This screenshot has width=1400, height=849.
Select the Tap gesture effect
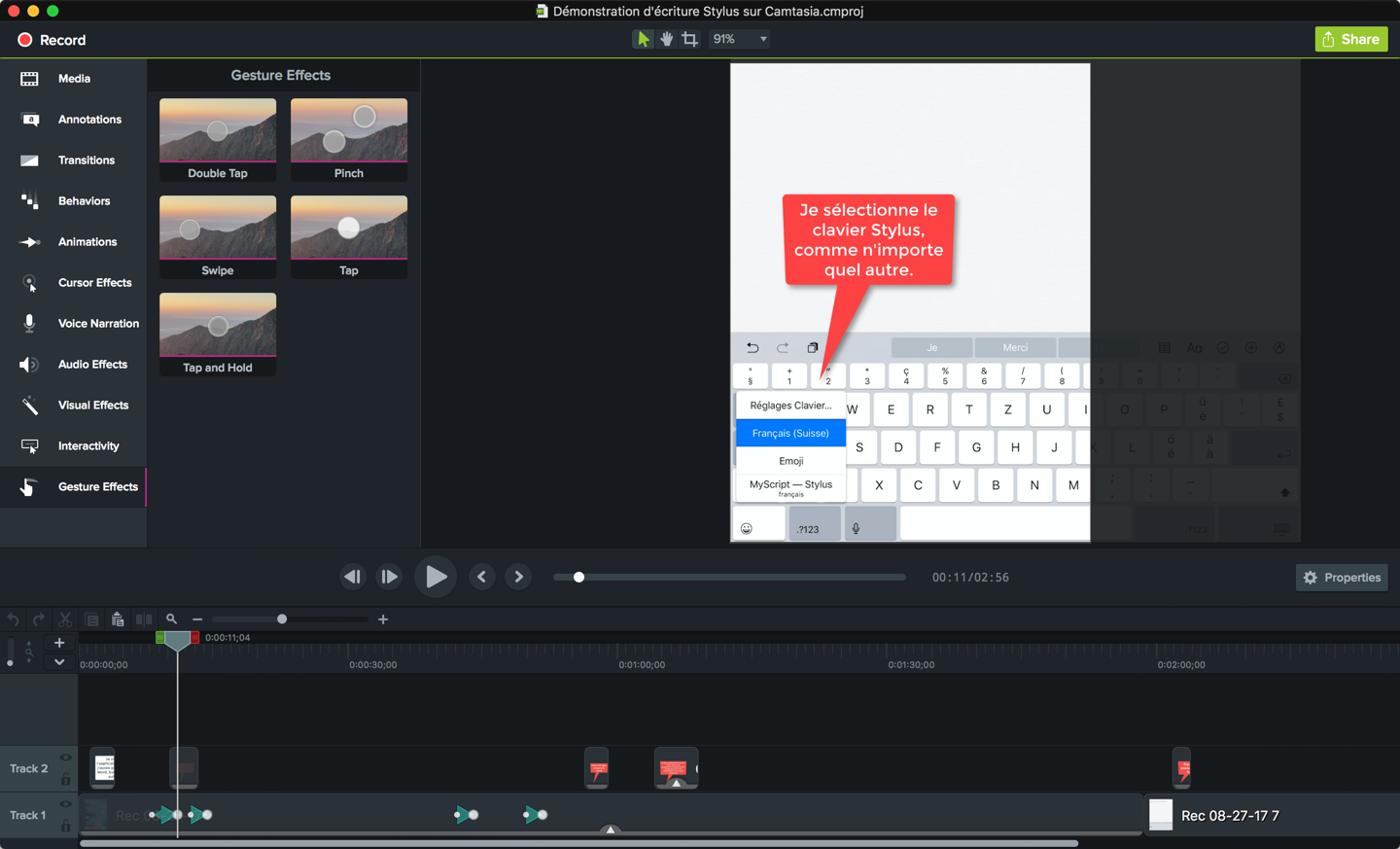point(349,237)
